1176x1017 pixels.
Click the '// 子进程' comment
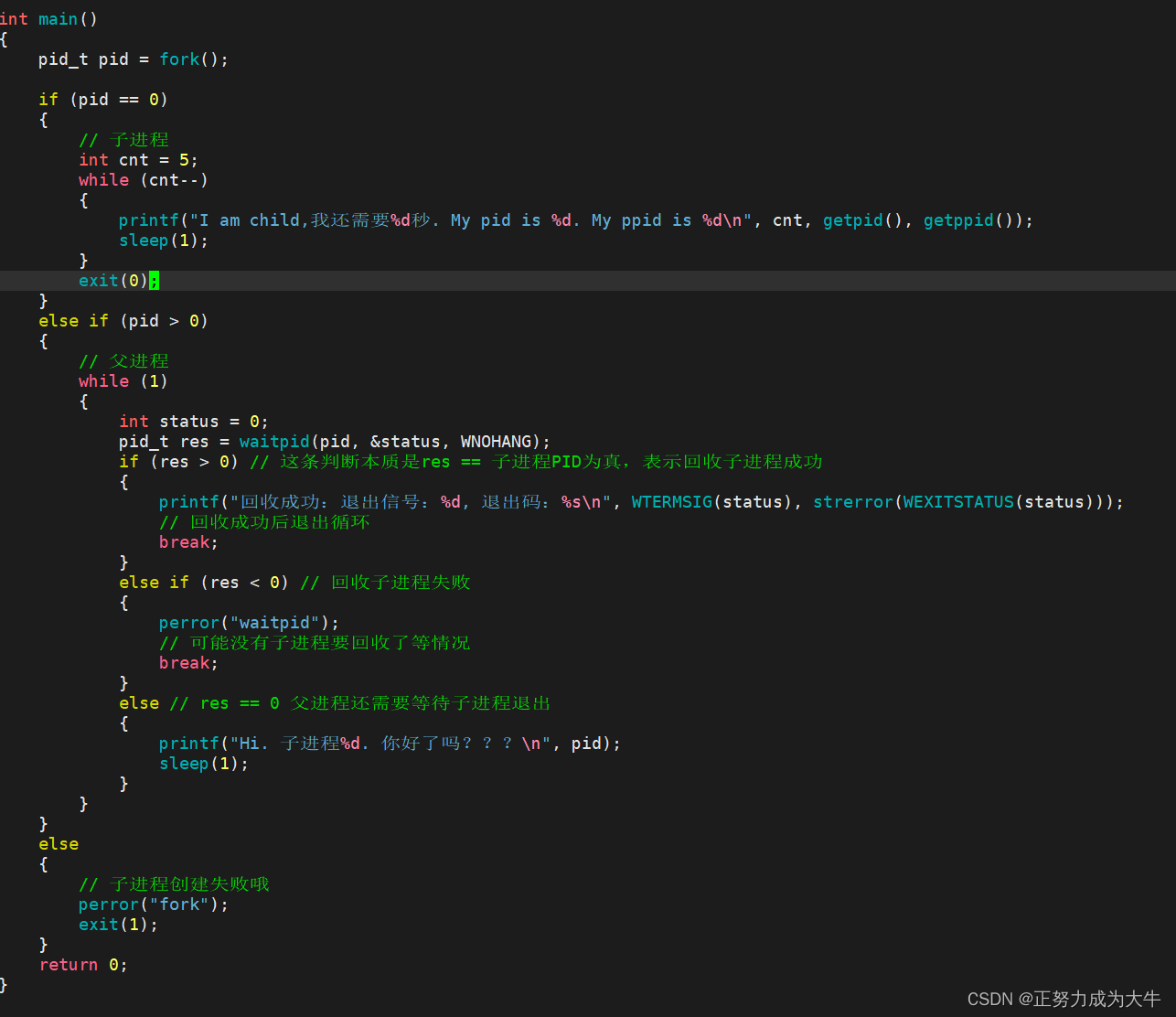coord(123,140)
